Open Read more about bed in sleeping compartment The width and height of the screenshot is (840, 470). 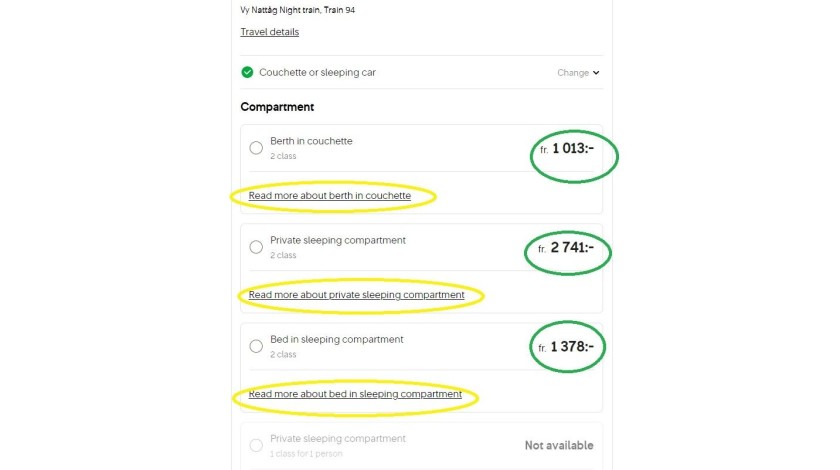(355, 394)
